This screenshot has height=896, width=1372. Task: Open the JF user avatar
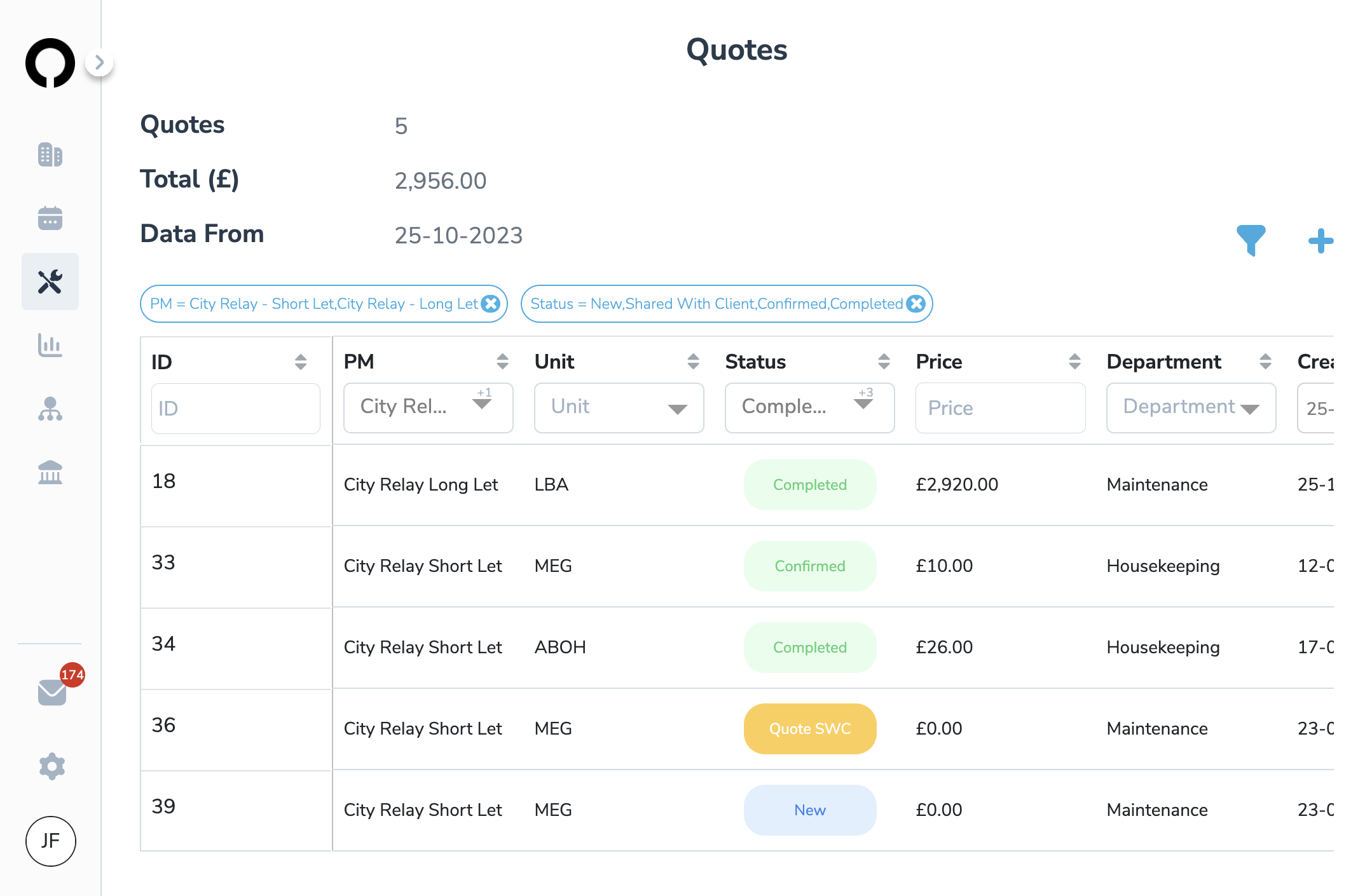click(x=51, y=841)
